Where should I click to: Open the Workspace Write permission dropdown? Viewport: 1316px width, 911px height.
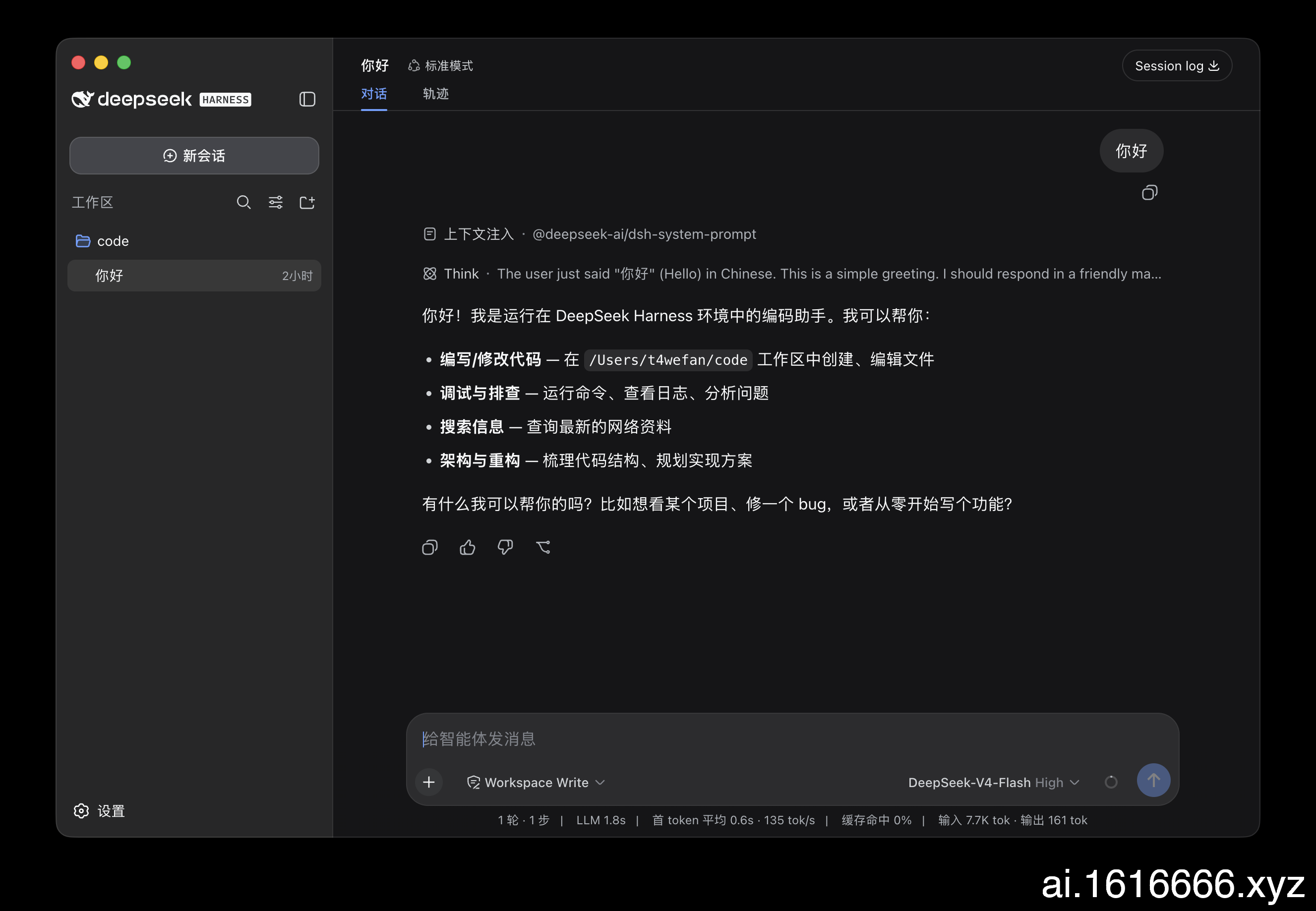click(x=536, y=782)
